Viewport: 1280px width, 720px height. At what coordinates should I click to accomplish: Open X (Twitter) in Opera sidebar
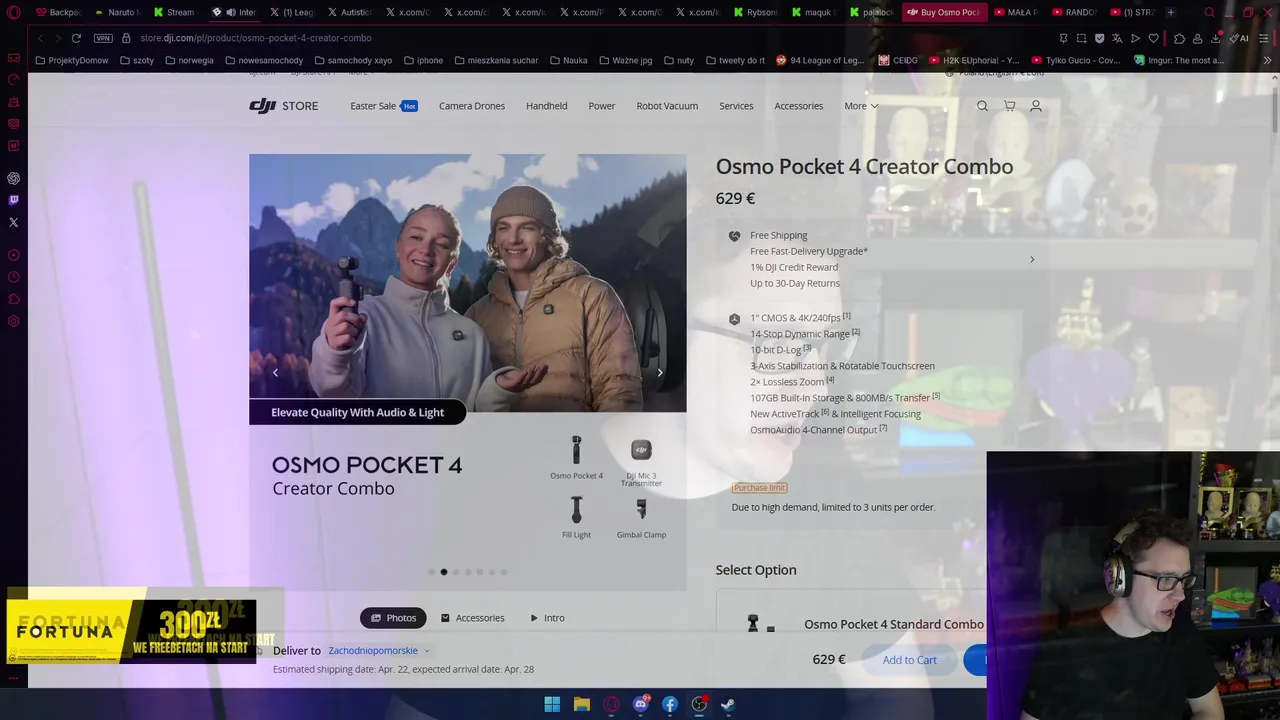coord(14,222)
